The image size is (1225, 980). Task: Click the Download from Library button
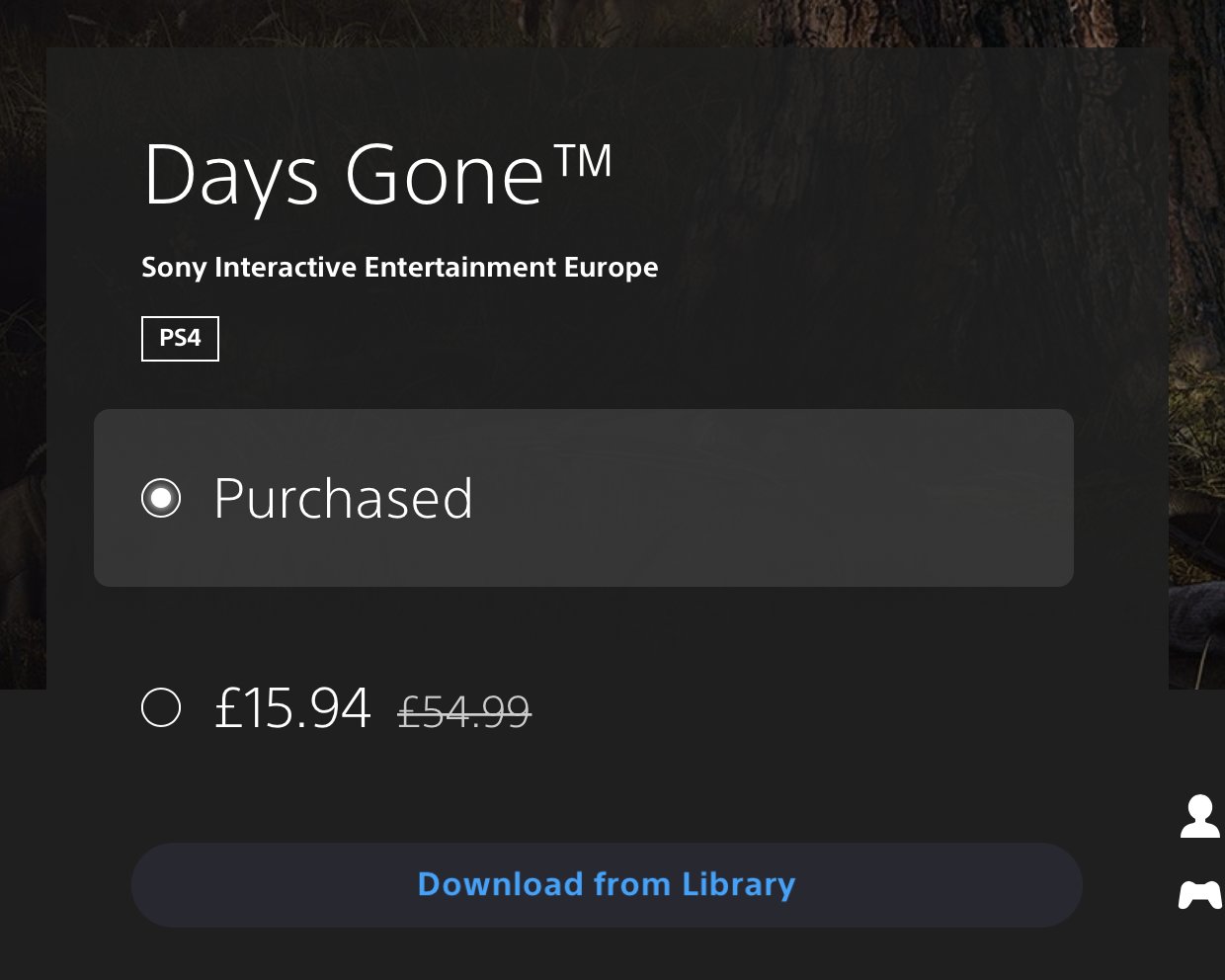pyautogui.click(x=607, y=884)
